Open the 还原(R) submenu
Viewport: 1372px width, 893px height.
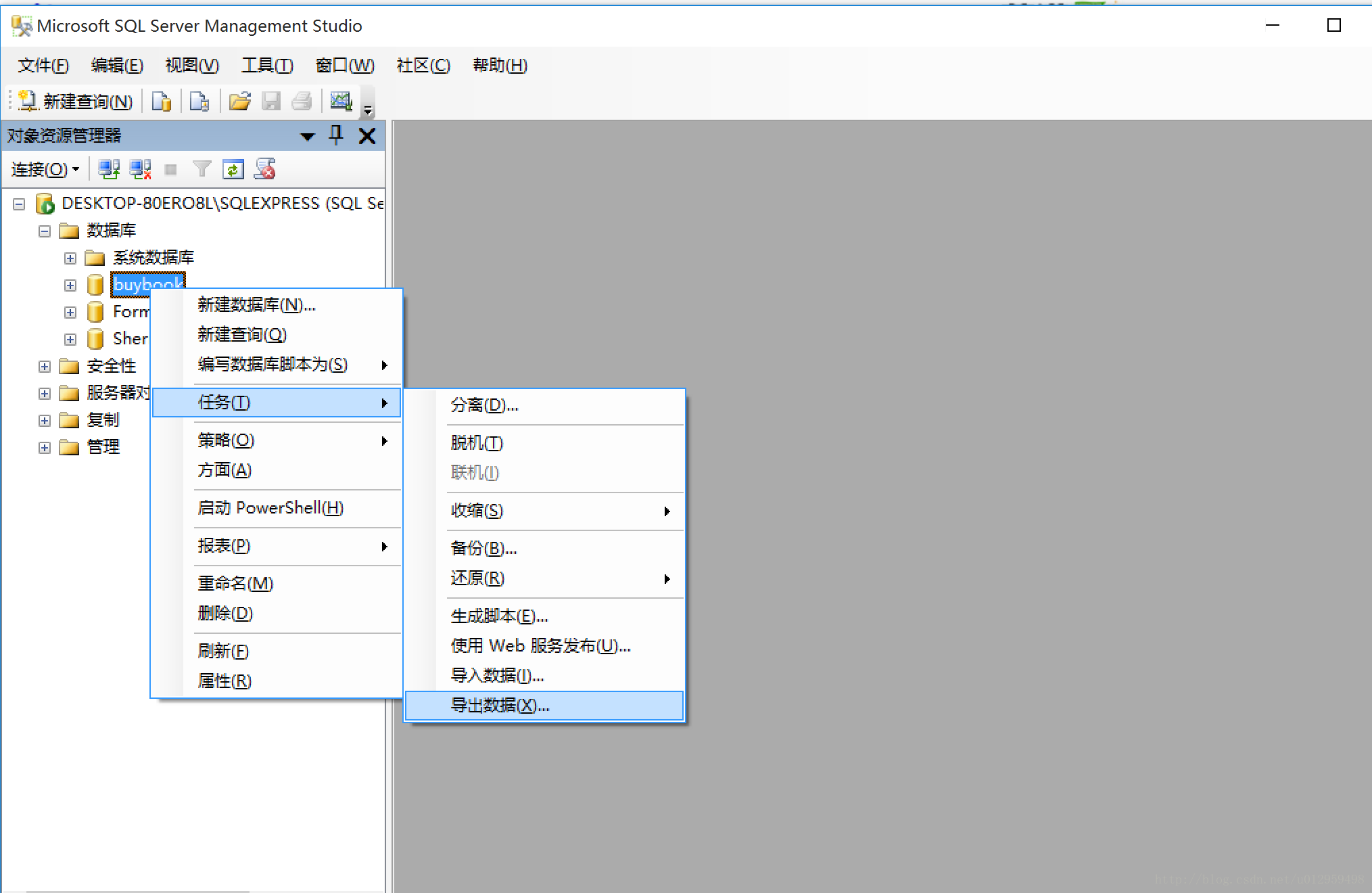point(544,578)
